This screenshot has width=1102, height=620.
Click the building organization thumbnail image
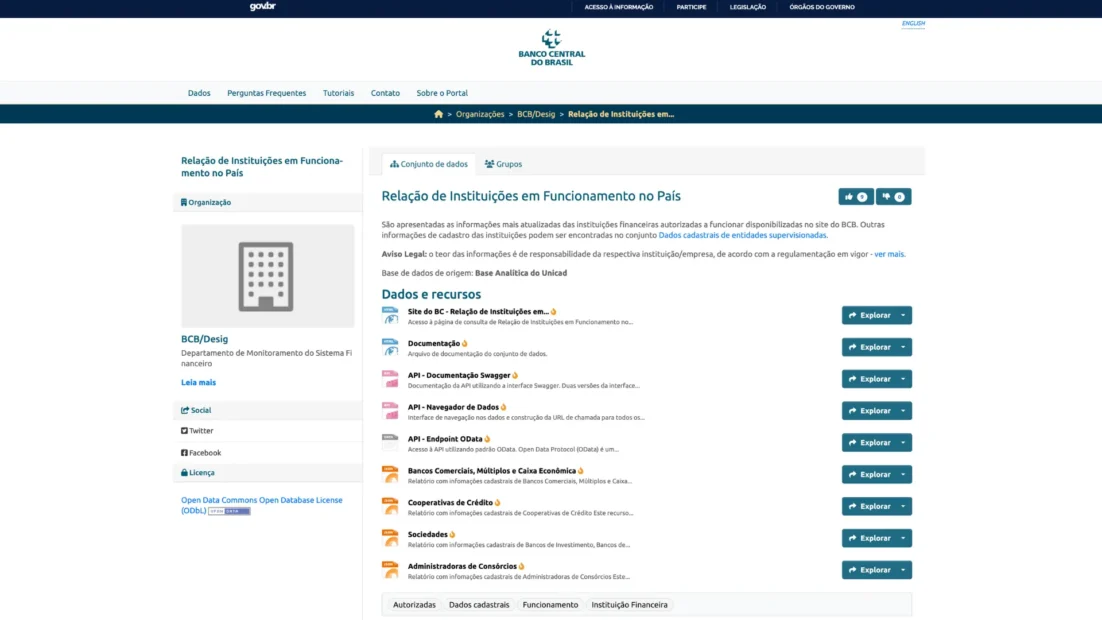(267, 276)
